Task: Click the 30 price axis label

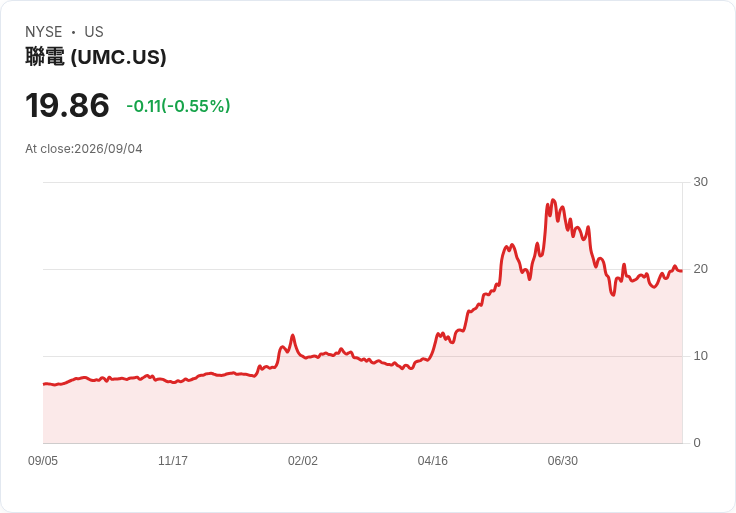Action: pyautogui.click(x=701, y=182)
